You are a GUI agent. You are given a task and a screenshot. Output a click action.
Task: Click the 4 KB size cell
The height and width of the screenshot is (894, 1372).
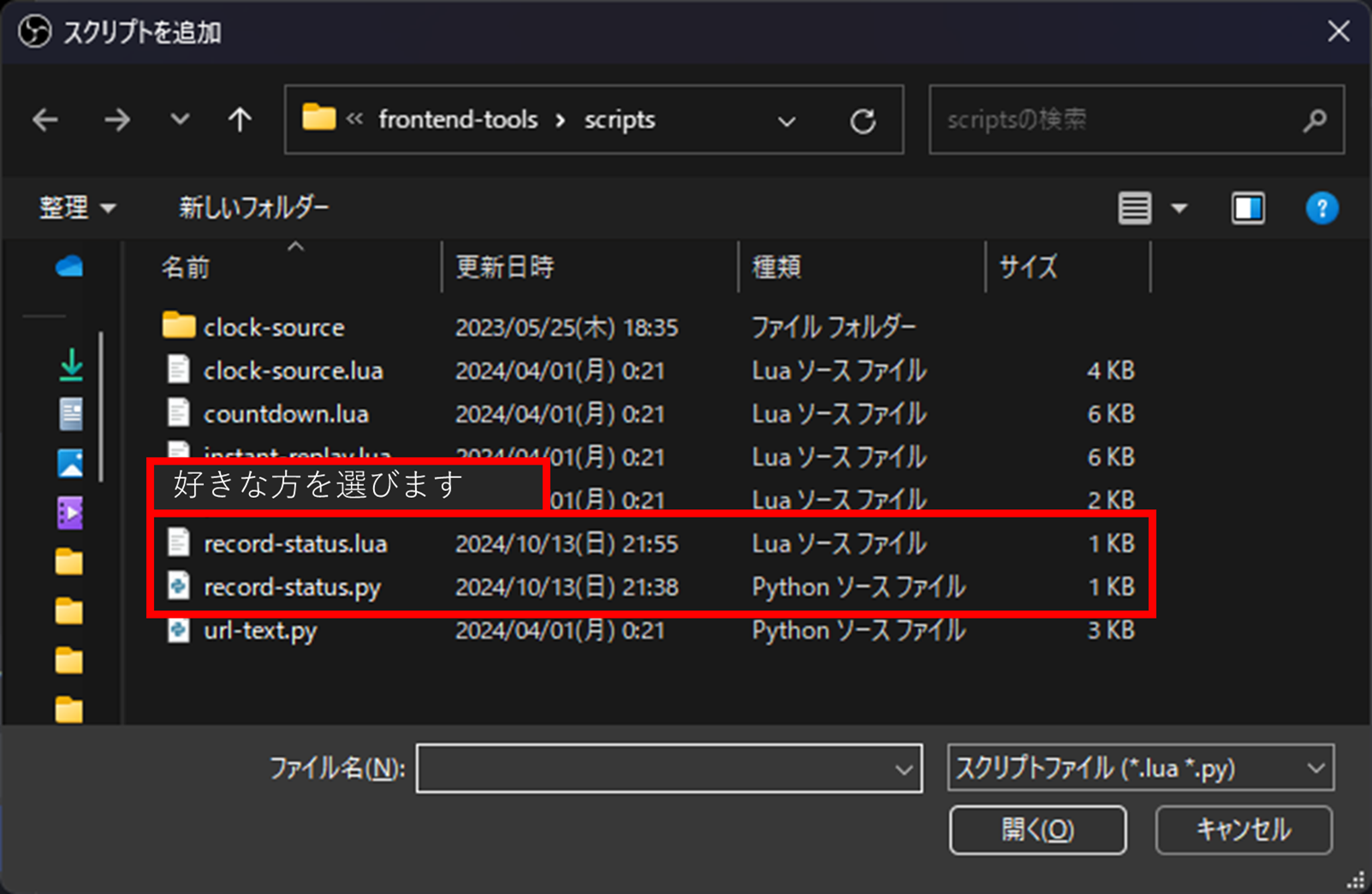(x=1110, y=371)
